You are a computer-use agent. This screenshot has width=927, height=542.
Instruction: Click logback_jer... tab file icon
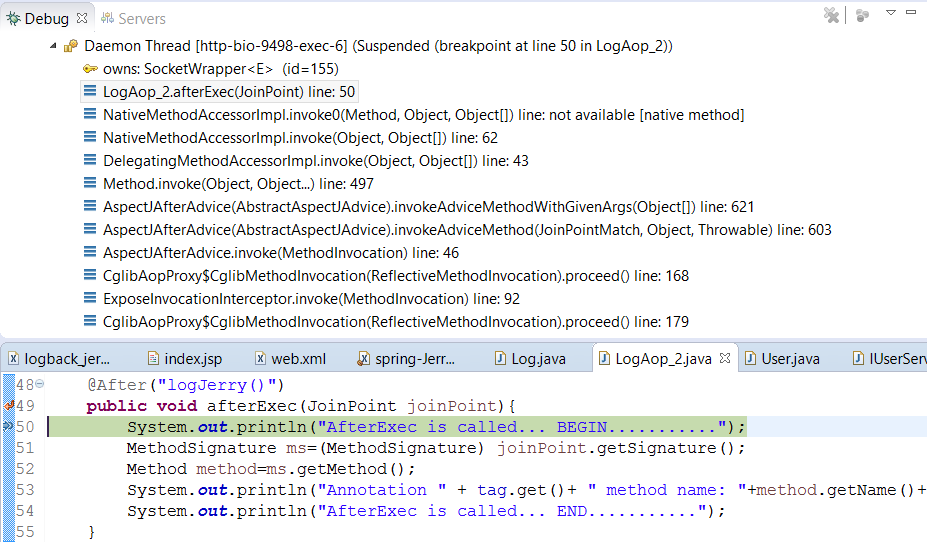pyautogui.click(x=13, y=358)
